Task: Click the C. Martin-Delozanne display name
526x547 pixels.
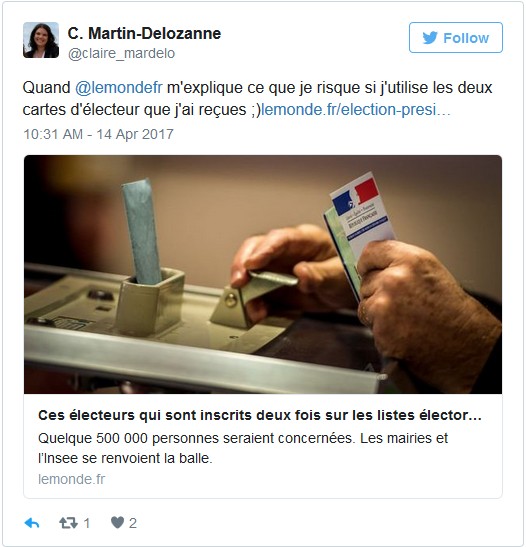Action: tap(144, 33)
